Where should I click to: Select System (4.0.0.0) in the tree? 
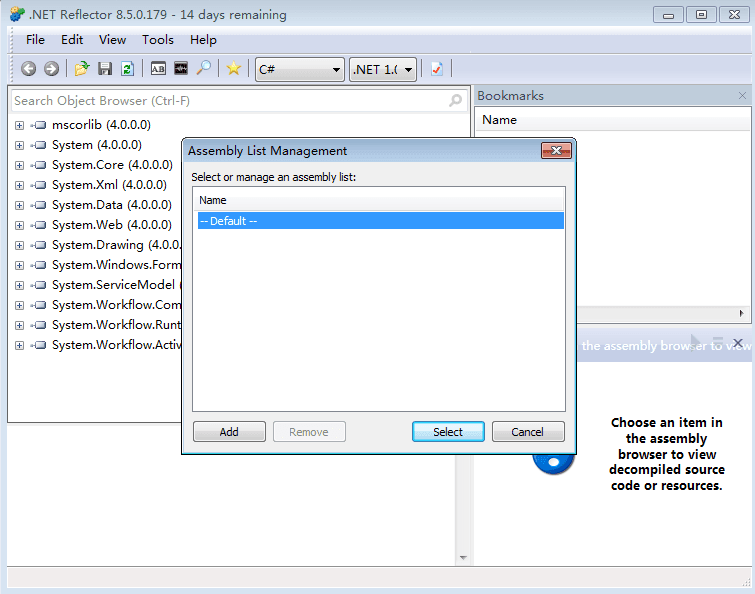(x=97, y=145)
